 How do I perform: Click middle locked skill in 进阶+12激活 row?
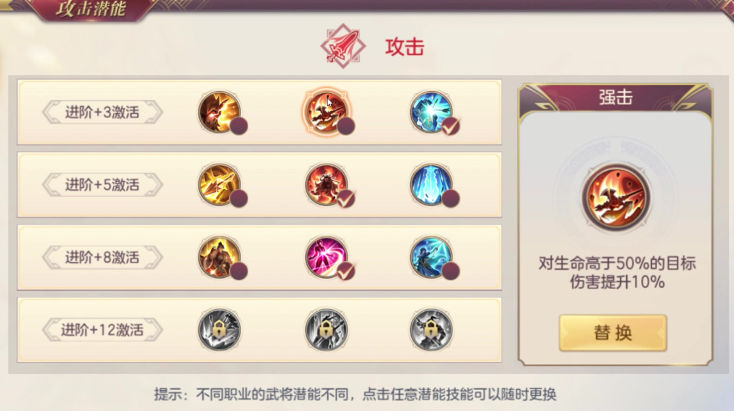[x=326, y=330]
